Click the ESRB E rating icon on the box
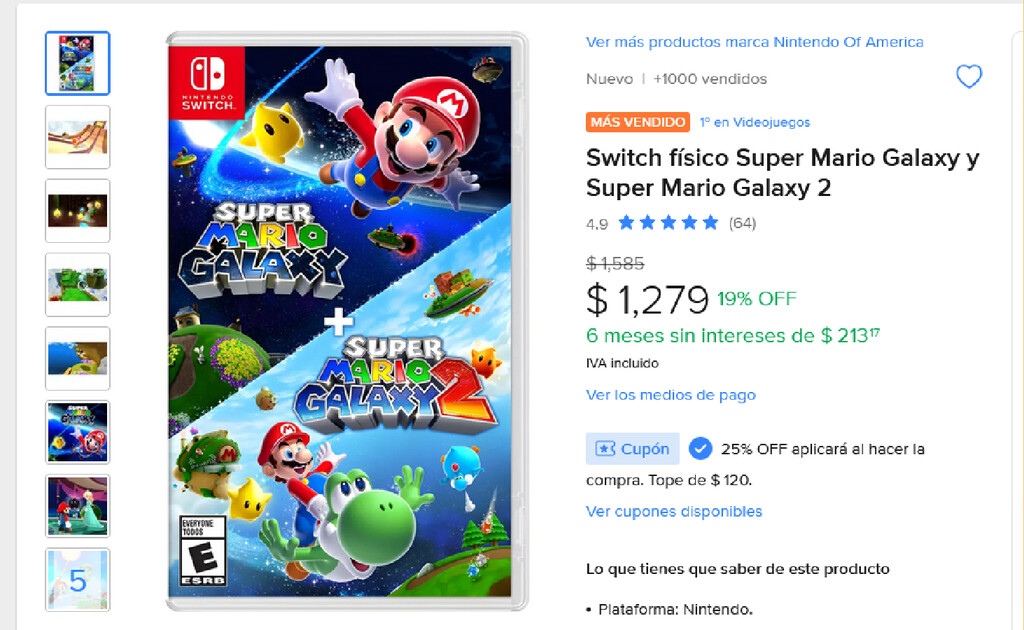 (199, 538)
